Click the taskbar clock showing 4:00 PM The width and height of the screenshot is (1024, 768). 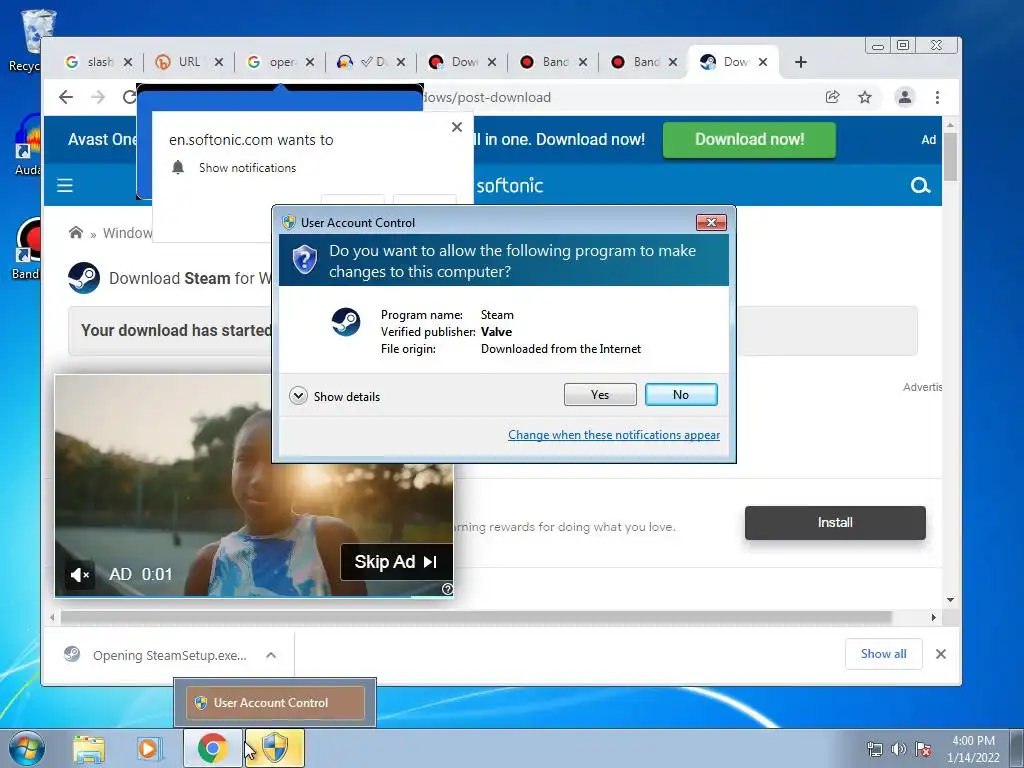(973, 748)
